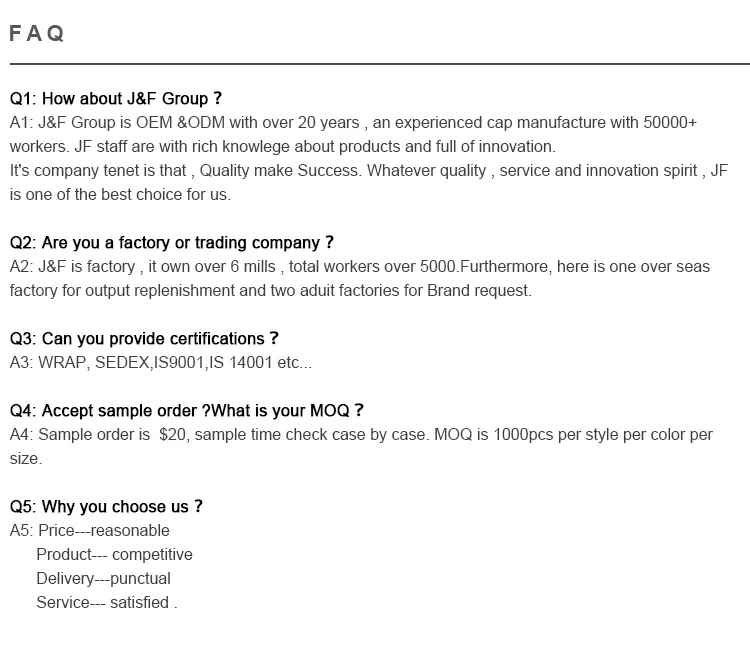Click the "Product--- competitive" line
This screenshot has width=750, height=659.
click(x=114, y=555)
